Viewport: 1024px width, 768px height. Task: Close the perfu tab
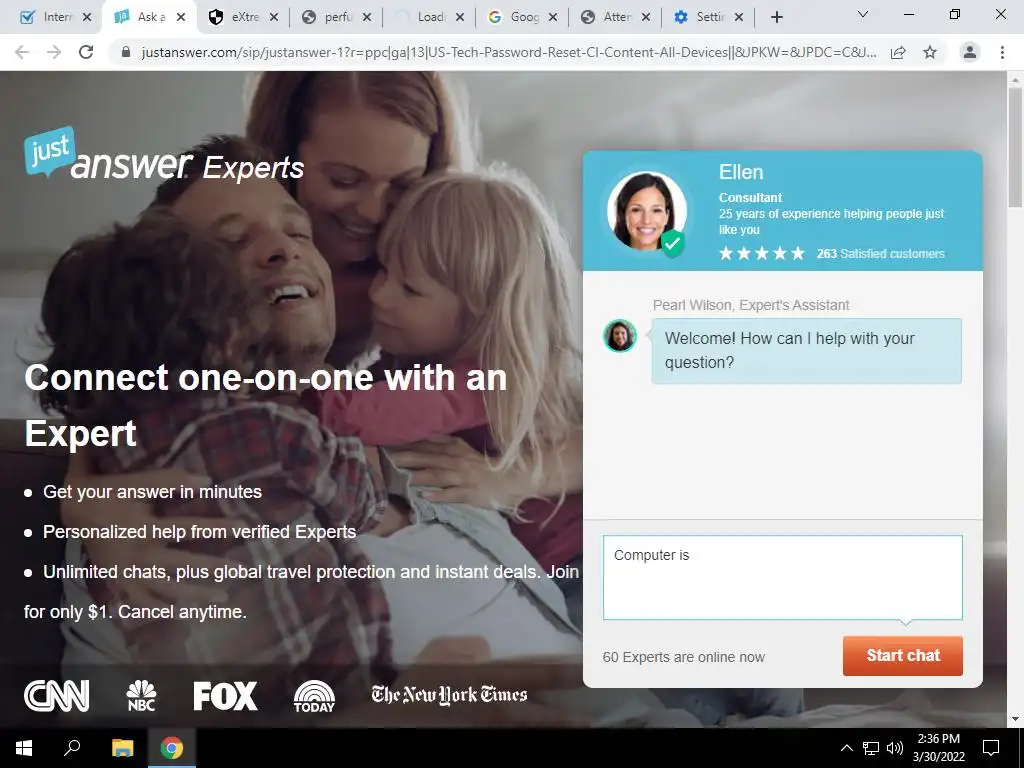367,18
